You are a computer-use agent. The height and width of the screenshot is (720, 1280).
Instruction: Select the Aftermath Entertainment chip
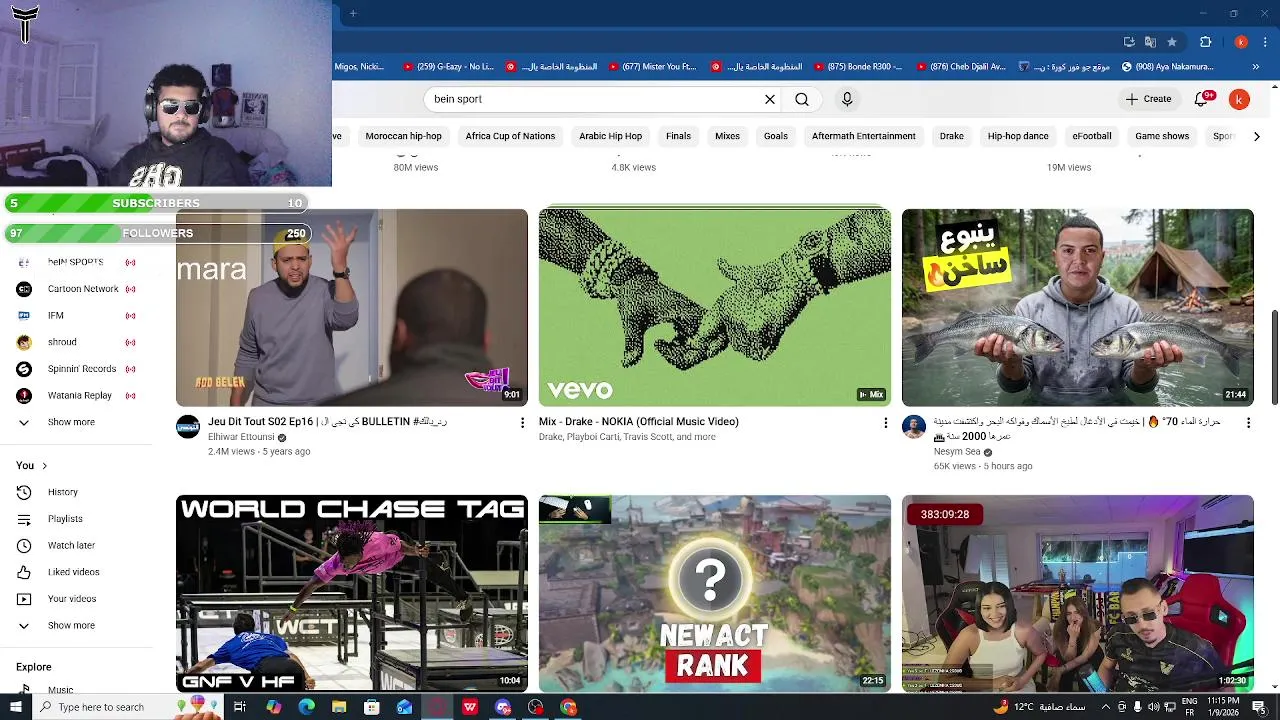tap(864, 136)
